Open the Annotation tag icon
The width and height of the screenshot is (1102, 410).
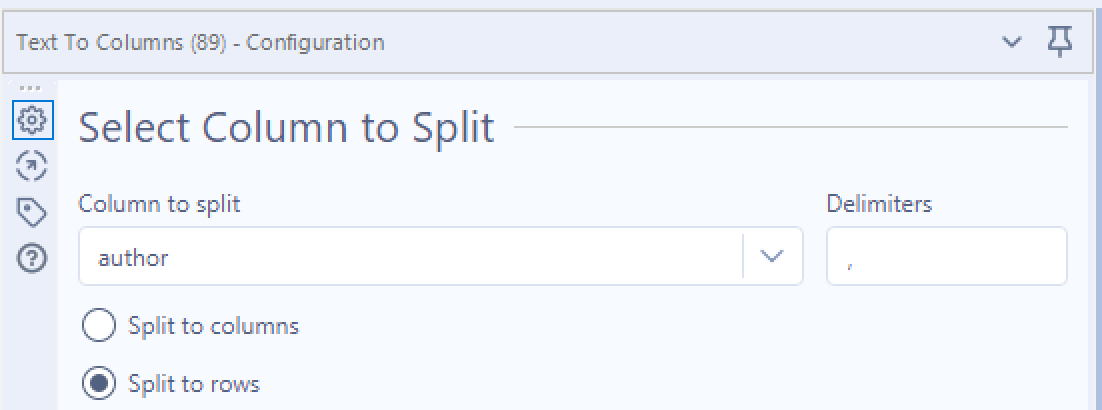pos(33,212)
